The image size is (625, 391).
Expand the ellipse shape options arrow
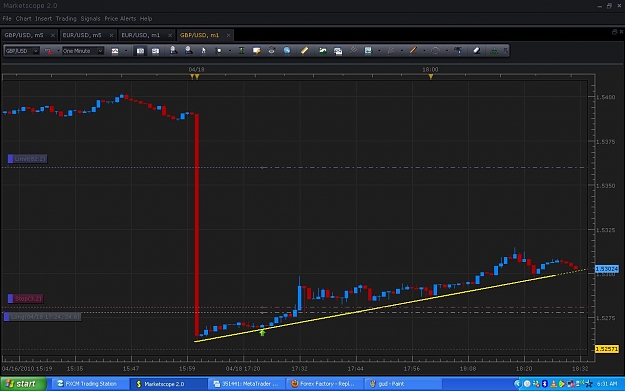446,51
